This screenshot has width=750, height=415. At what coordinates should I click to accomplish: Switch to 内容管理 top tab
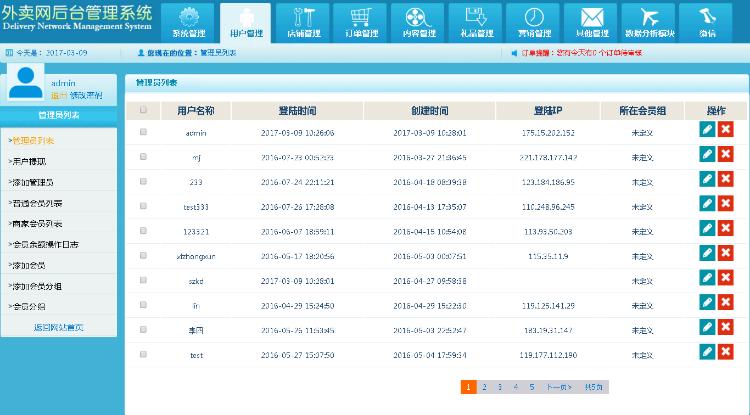tap(418, 20)
